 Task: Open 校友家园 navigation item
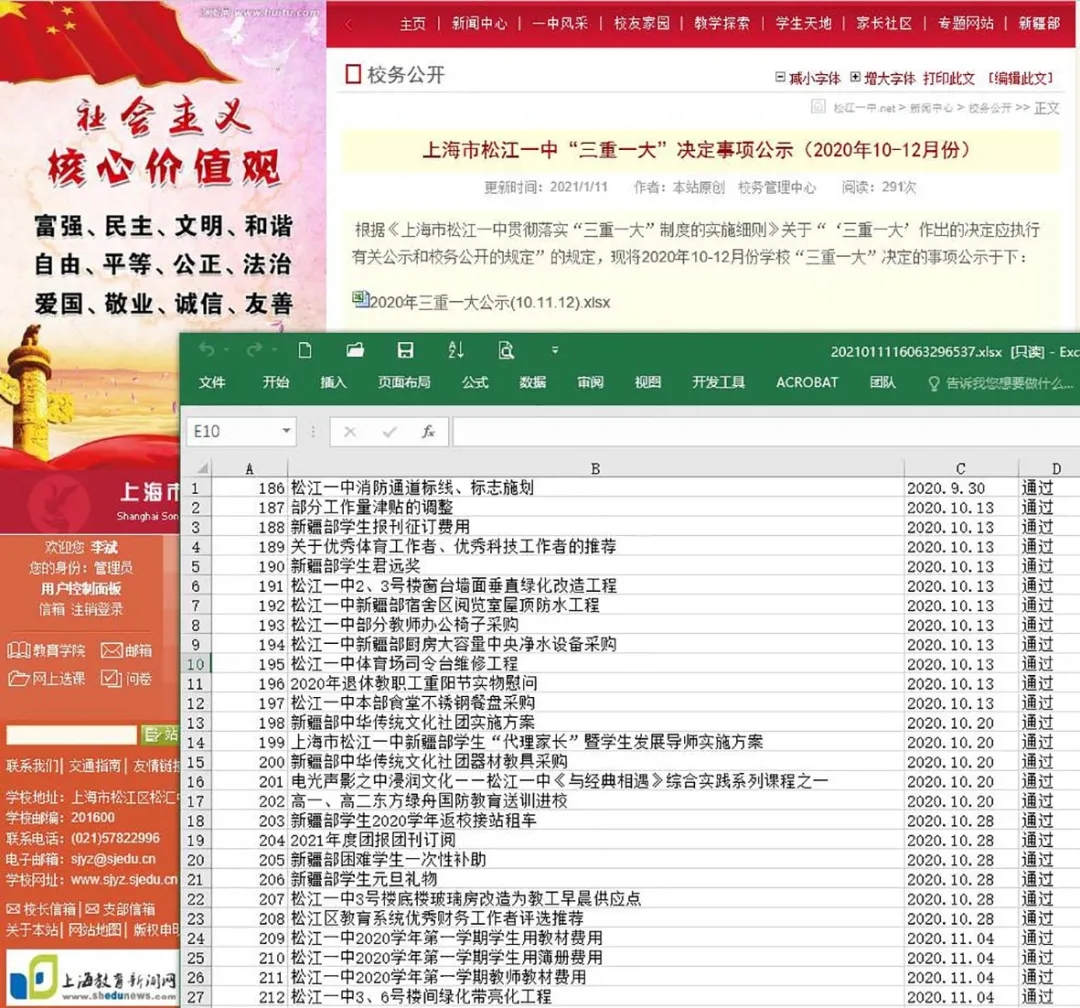(641, 23)
